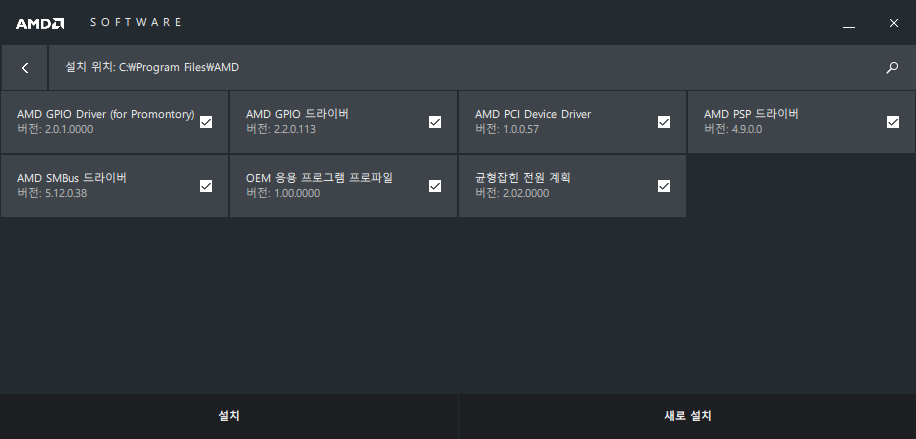Click the 설치 button

point(229,416)
